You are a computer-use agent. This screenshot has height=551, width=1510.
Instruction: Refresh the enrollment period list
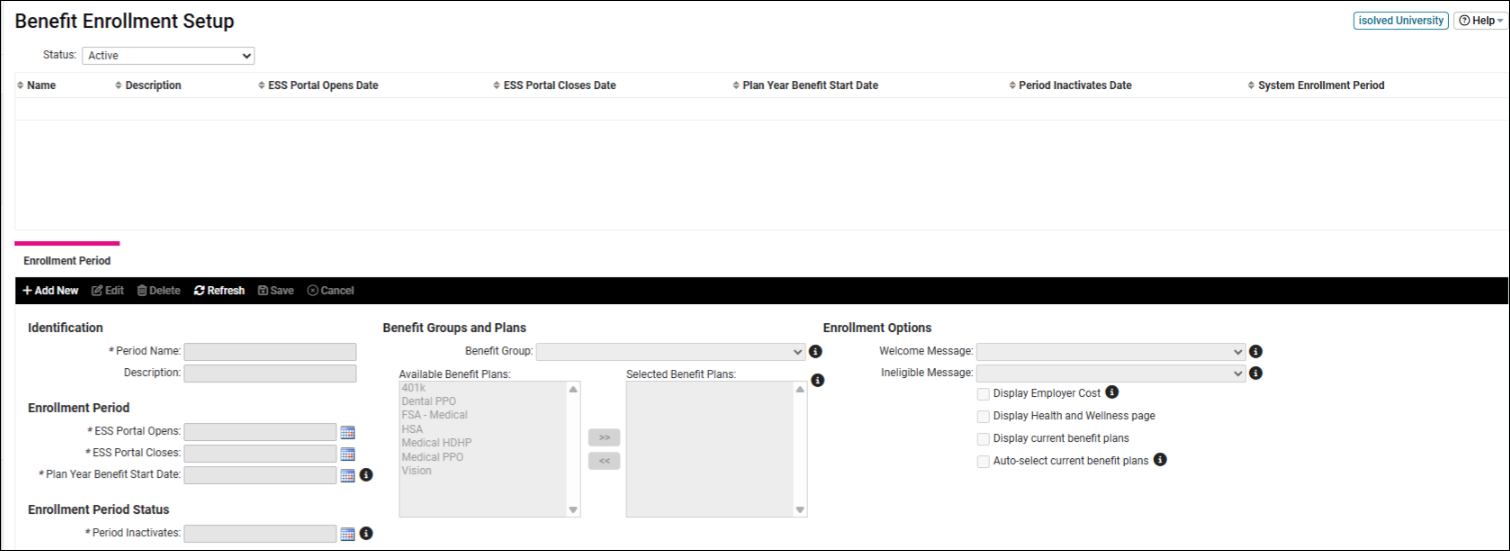point(219,291)
